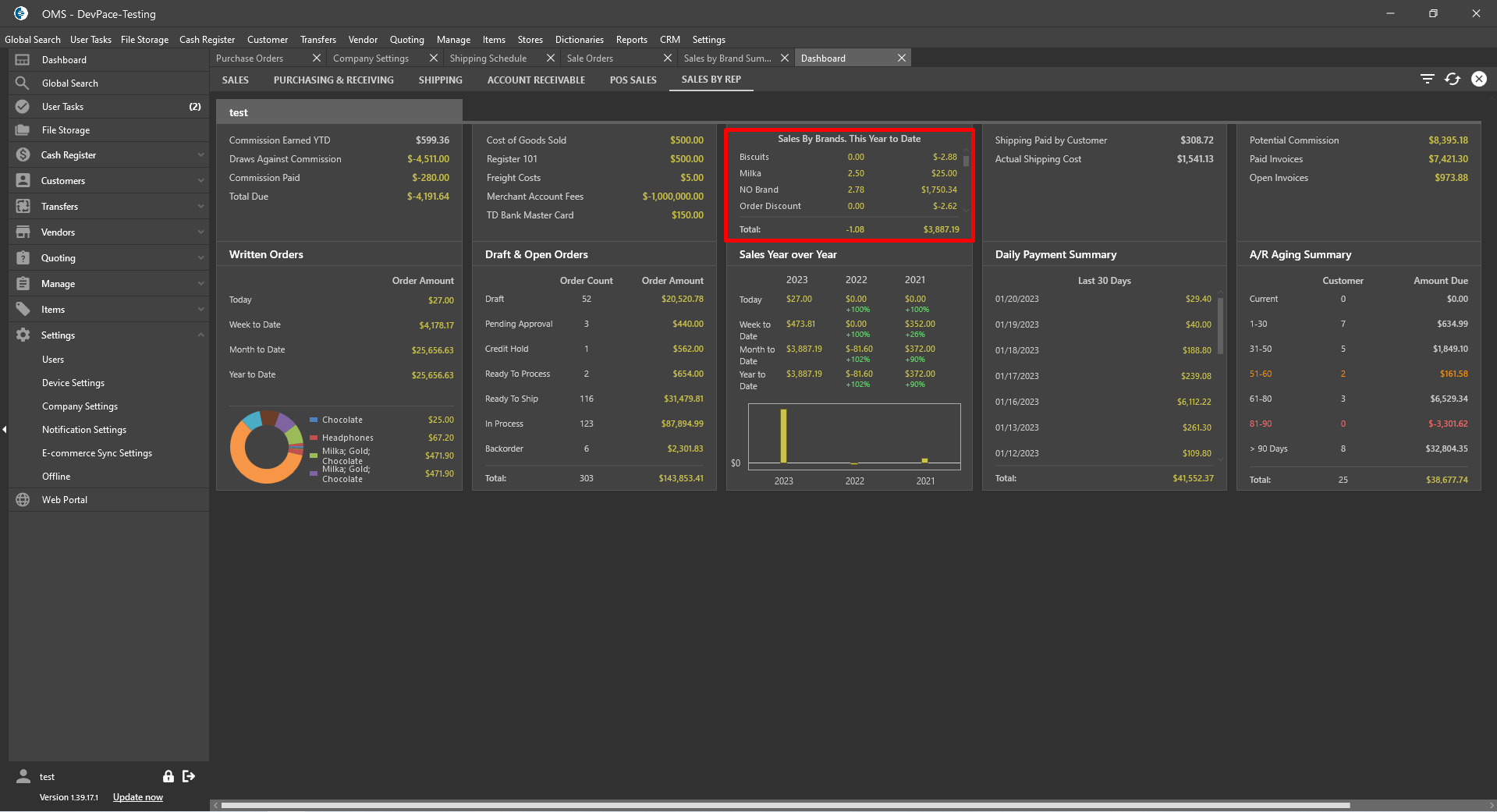Collapse the Settings sidebar section
This screenshot has width=1497, height=812.
tap(200, 335)
